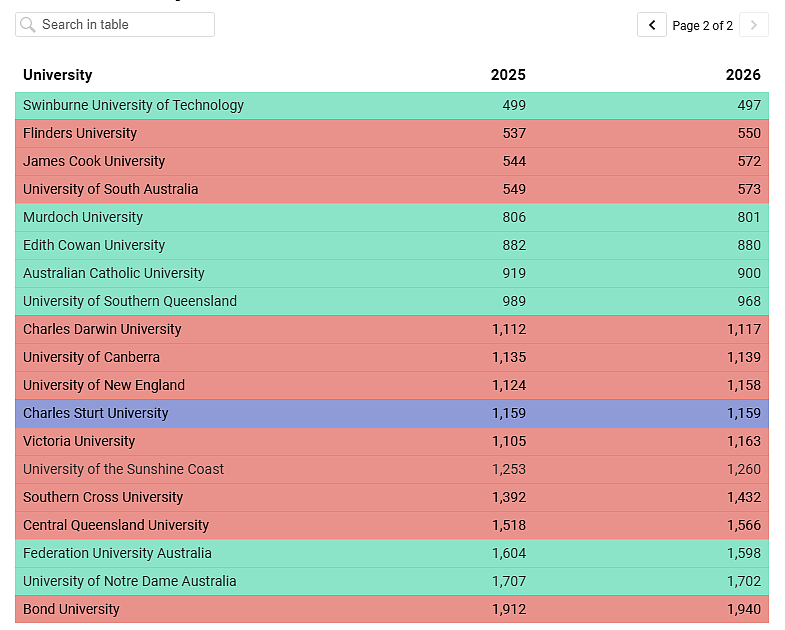
Task: Click the Page 2 of 2 label
Action: [702, 26]
